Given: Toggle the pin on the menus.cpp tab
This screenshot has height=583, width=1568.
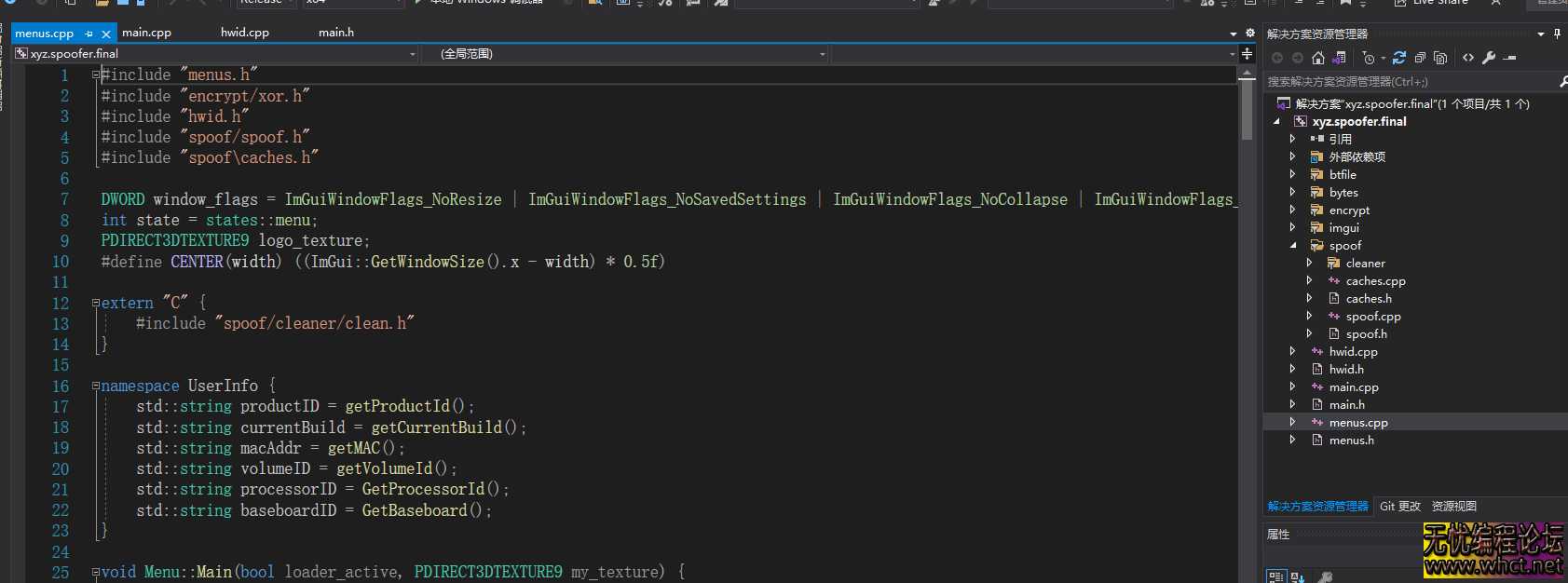Looking at the screenshot, I should coord(89,34).
